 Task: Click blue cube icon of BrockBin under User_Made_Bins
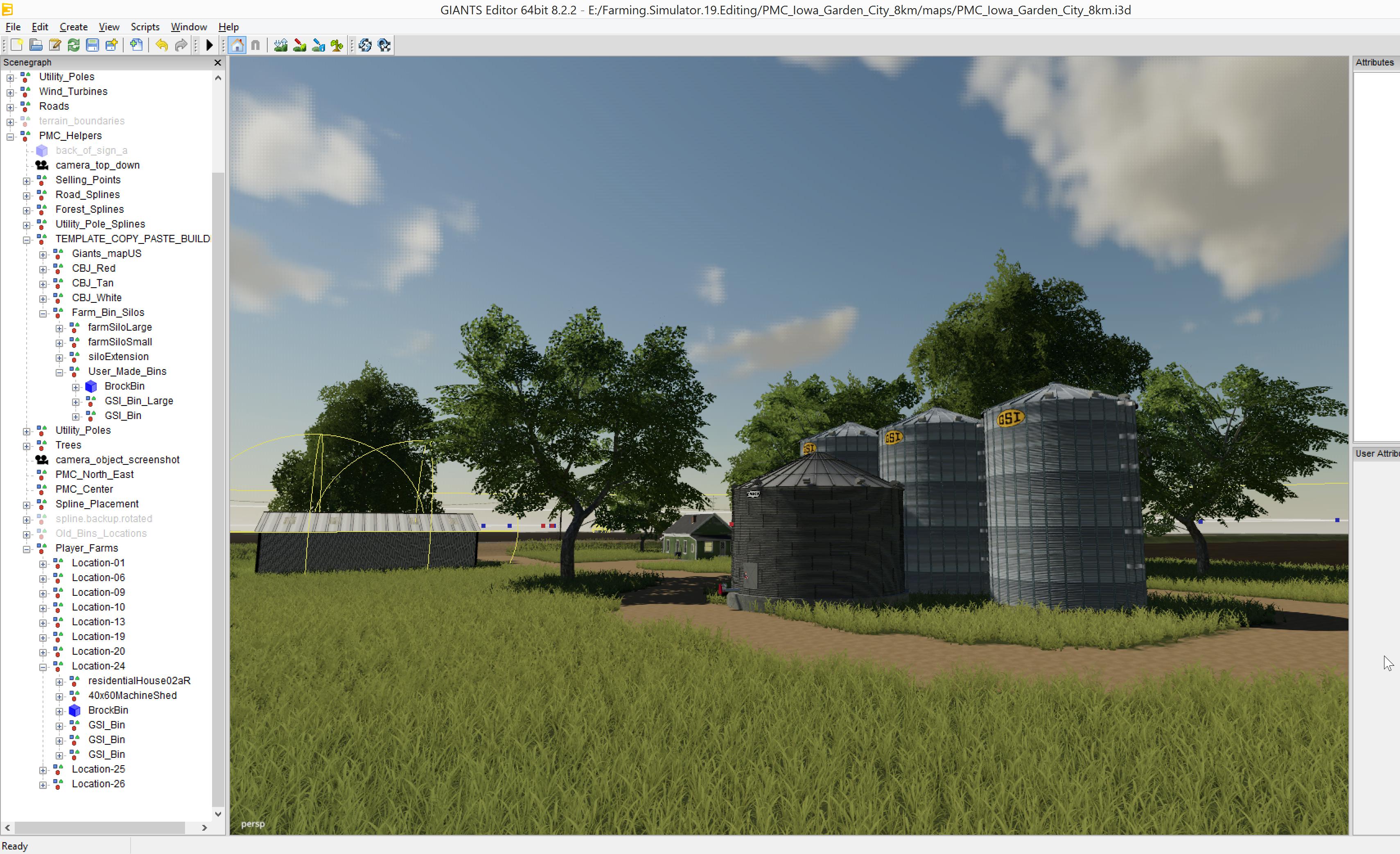pos(91,387)
